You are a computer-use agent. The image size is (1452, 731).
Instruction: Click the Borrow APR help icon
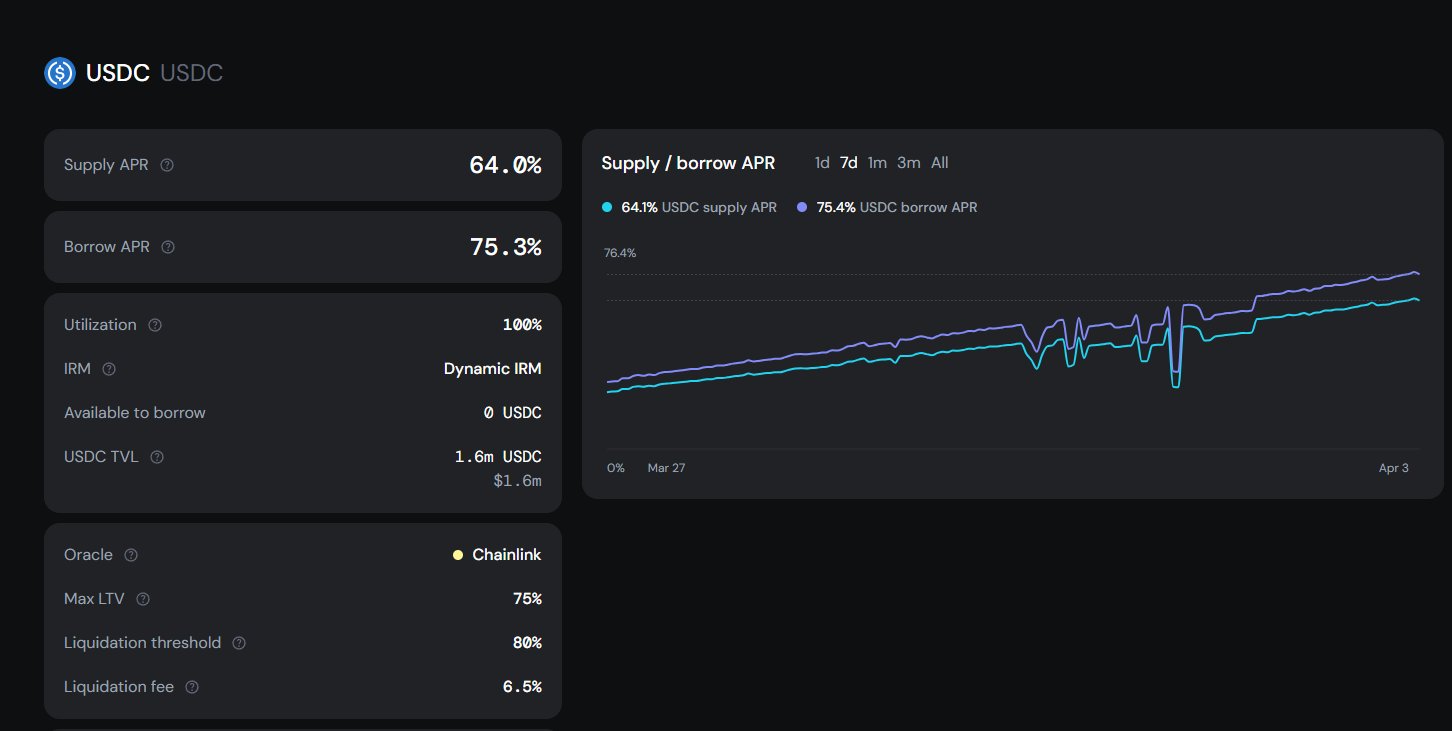tap(168, 247)
